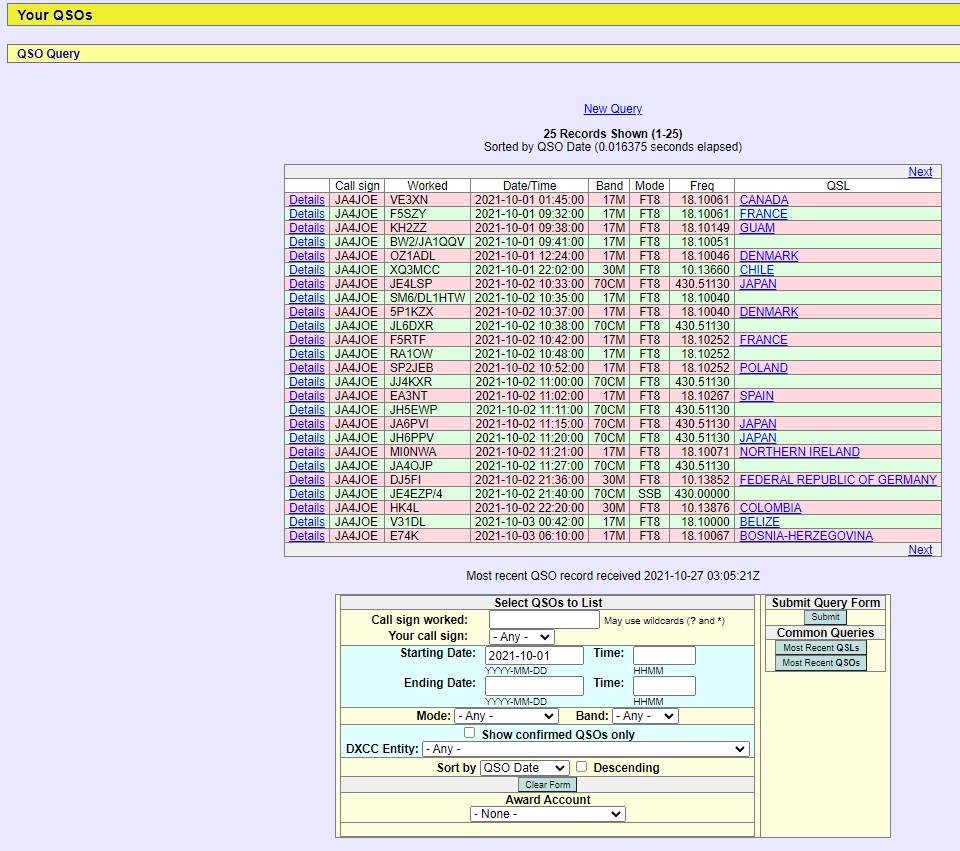Open the Mode dropdown
The image size is (960, 851).
click(x=505, y=716)
